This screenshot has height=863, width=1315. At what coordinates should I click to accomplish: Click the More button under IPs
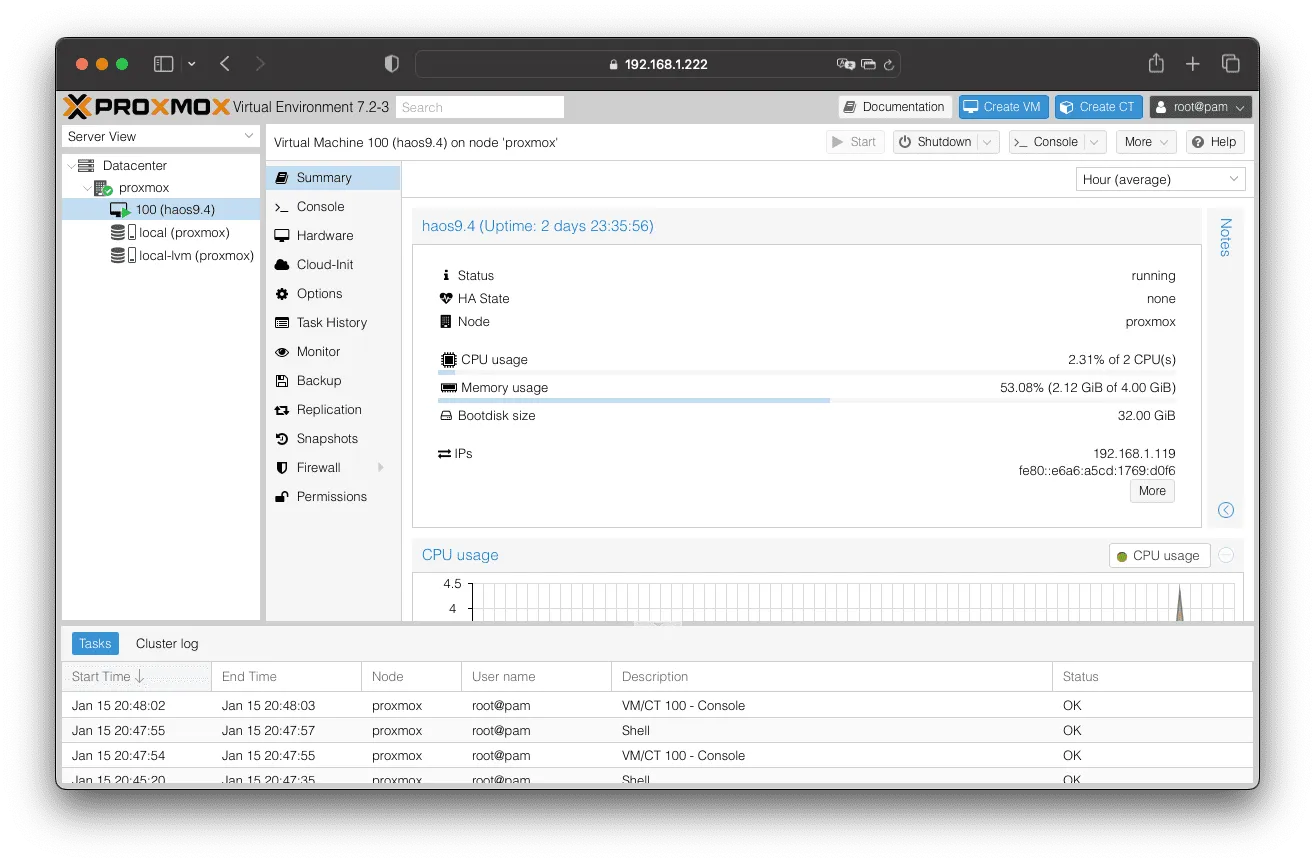coord(1152,491)
